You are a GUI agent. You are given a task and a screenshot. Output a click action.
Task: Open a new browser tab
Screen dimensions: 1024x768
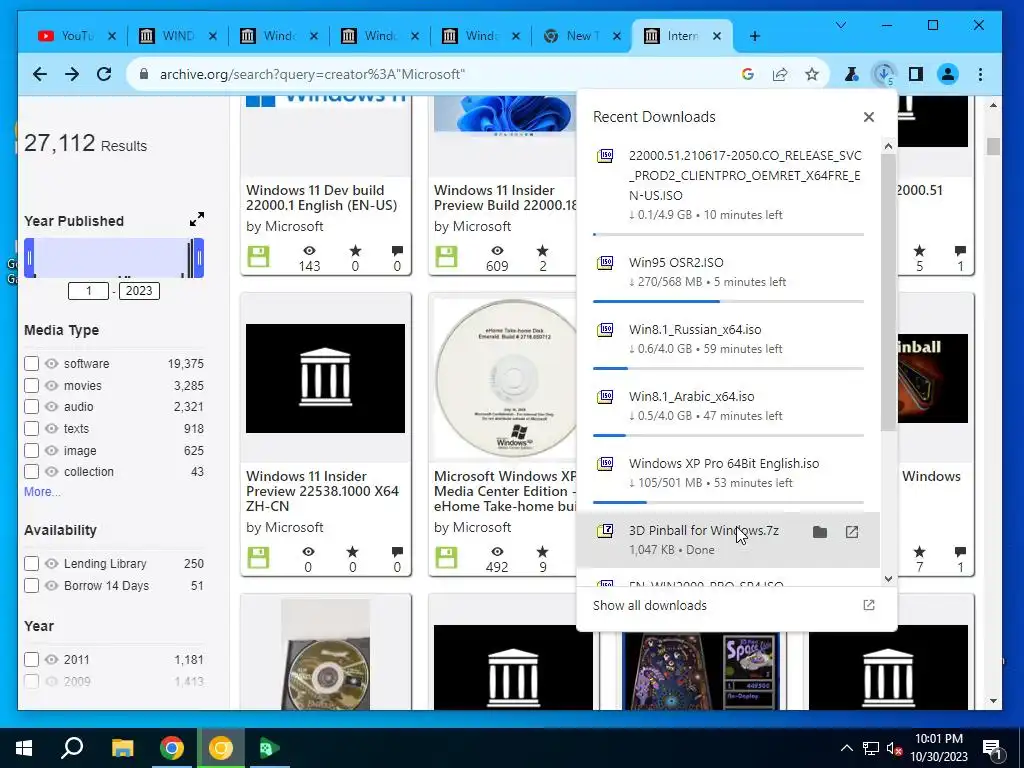pos(755,36)
